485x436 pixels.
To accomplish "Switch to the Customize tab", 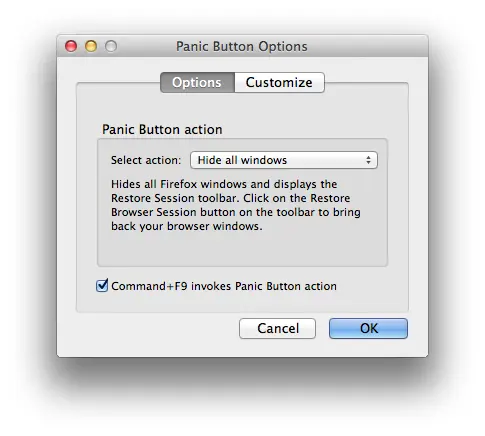I will (x=279, y=82).
